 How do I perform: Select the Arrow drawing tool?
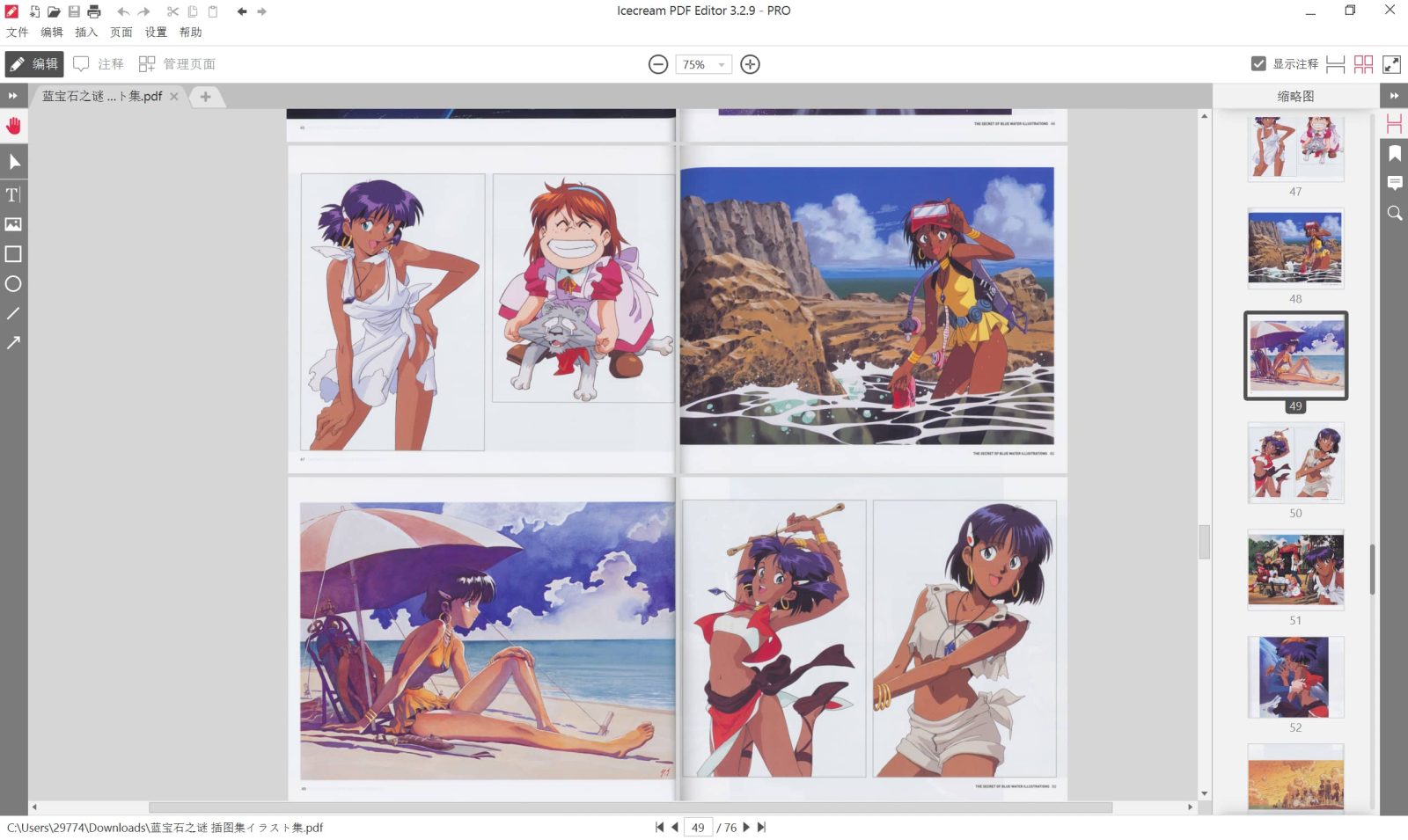(13, 343)
